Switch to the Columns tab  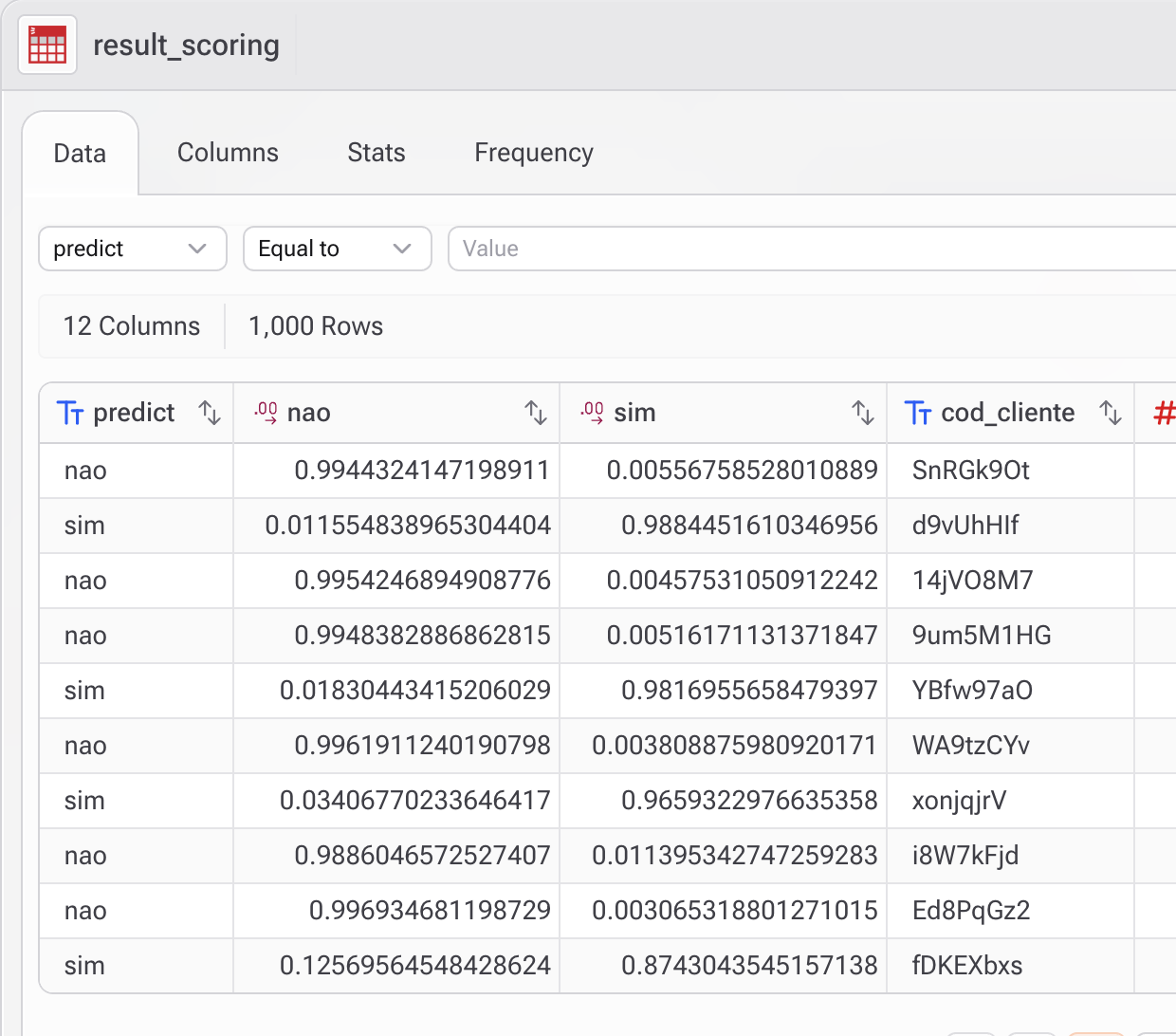[228, 153]
